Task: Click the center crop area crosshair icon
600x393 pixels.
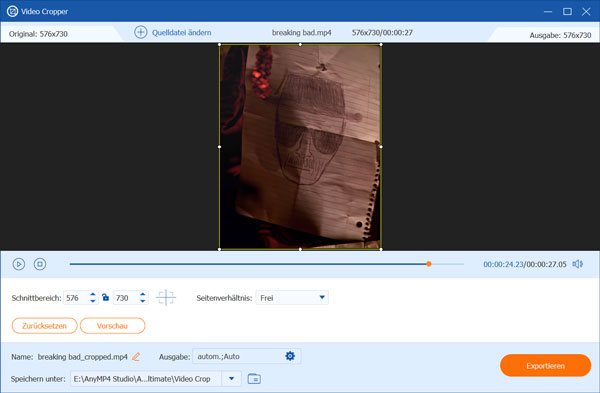Action: pyautogui.click(x=166, y=297)
